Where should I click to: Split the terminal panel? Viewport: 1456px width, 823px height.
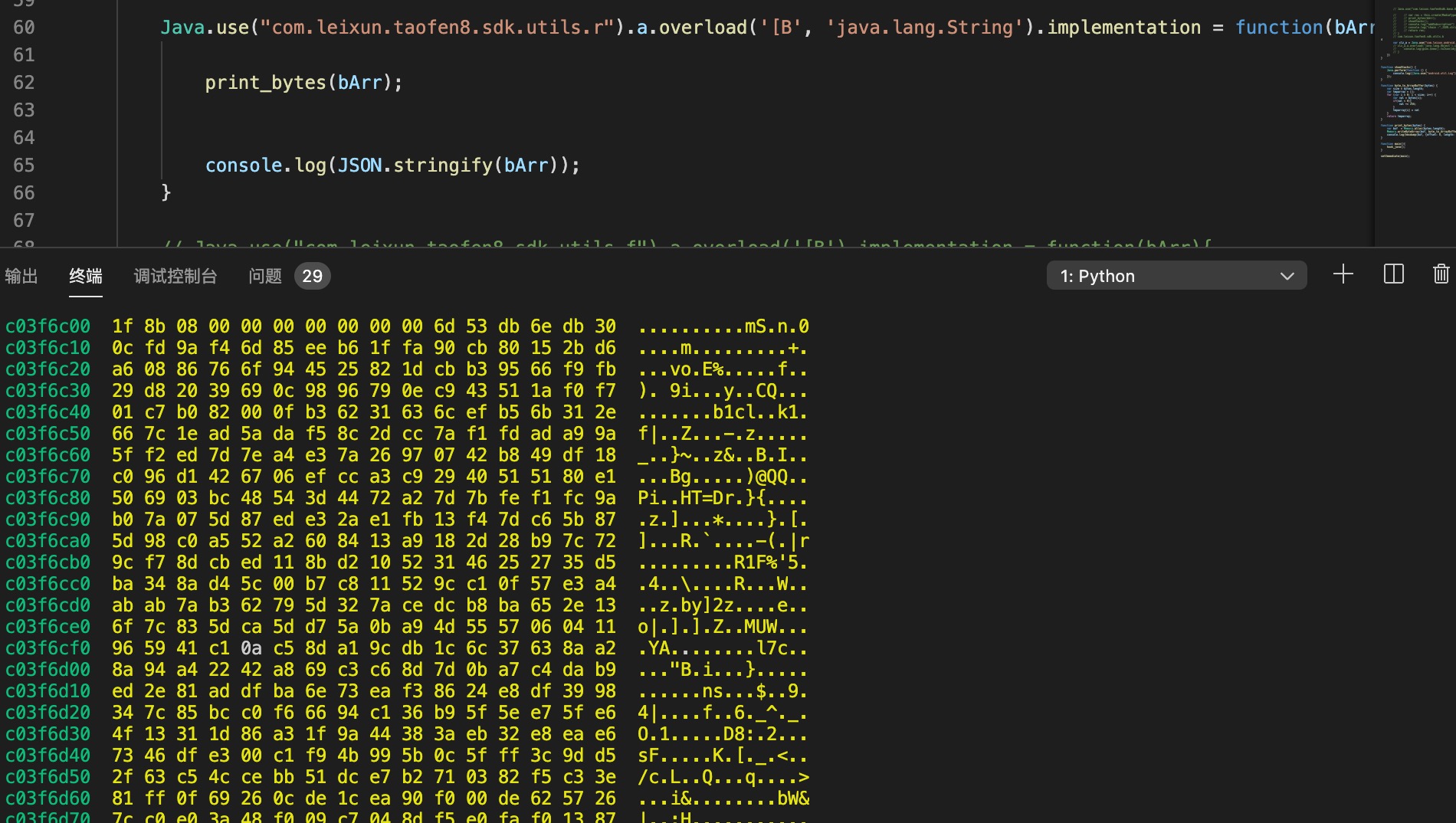pyautogui.click(x=1393, y=274)
